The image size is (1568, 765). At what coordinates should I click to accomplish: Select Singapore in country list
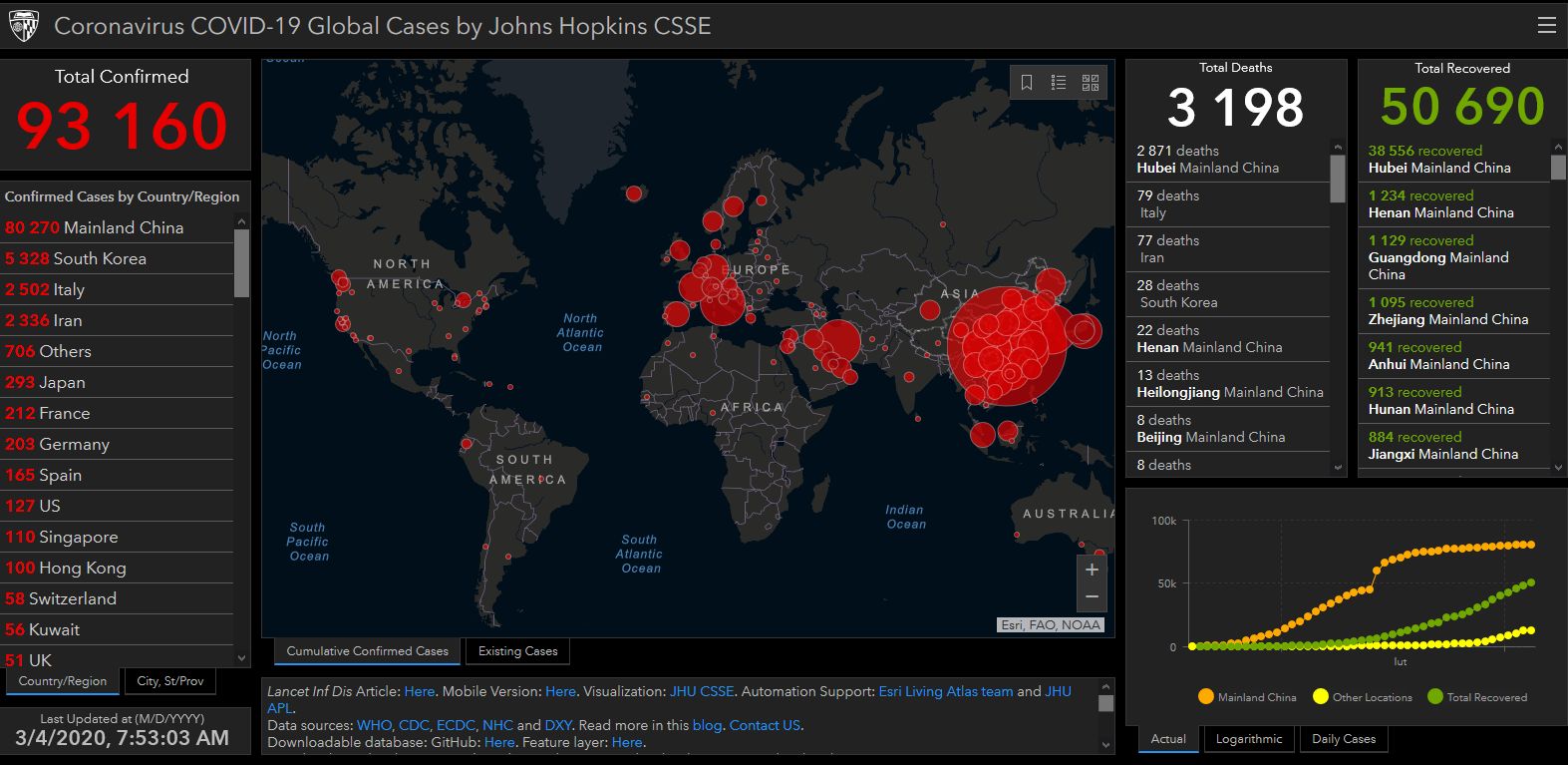point(118,537)
